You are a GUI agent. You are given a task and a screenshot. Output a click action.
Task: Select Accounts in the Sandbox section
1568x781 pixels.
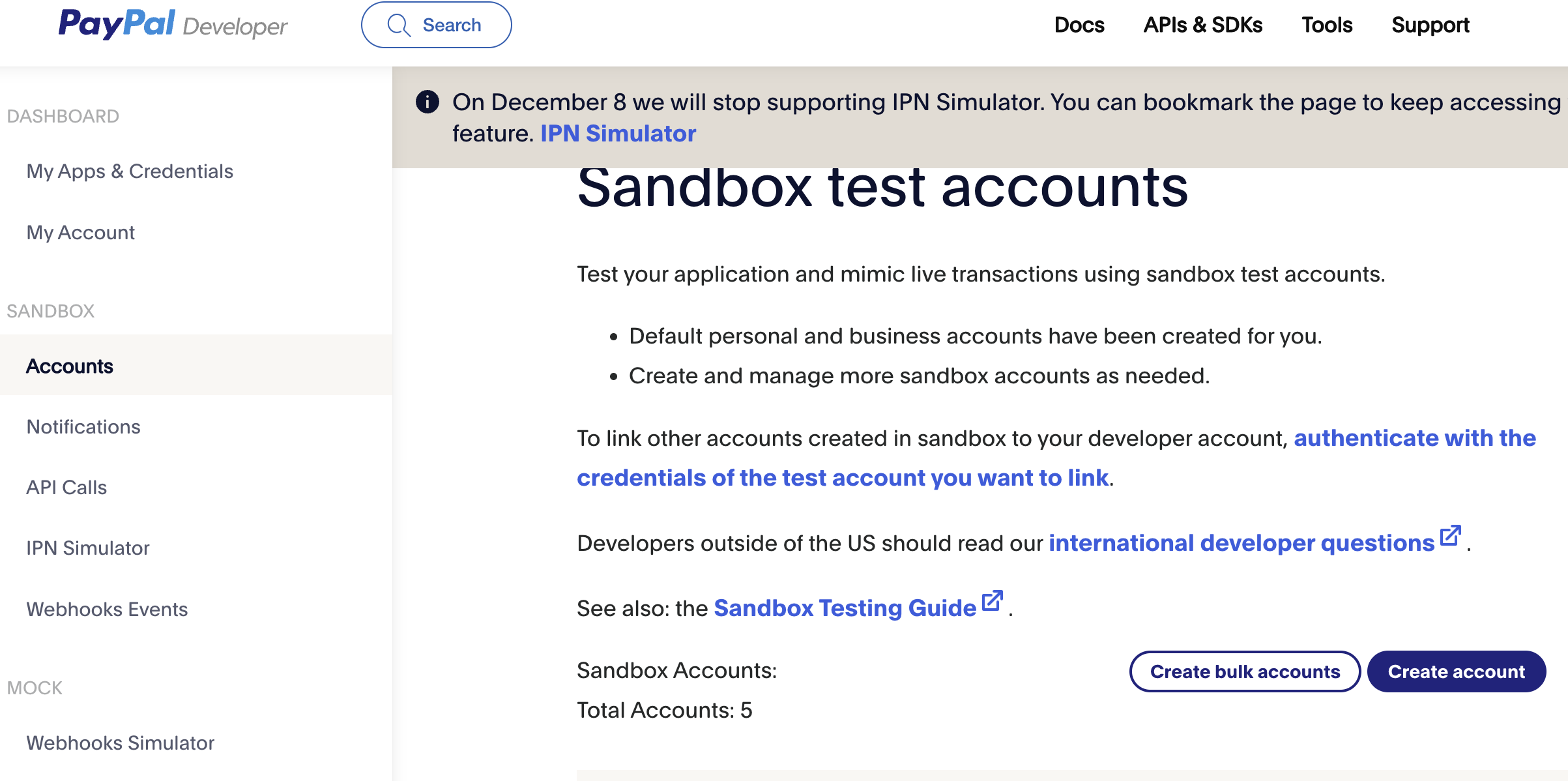coord(70,366)
